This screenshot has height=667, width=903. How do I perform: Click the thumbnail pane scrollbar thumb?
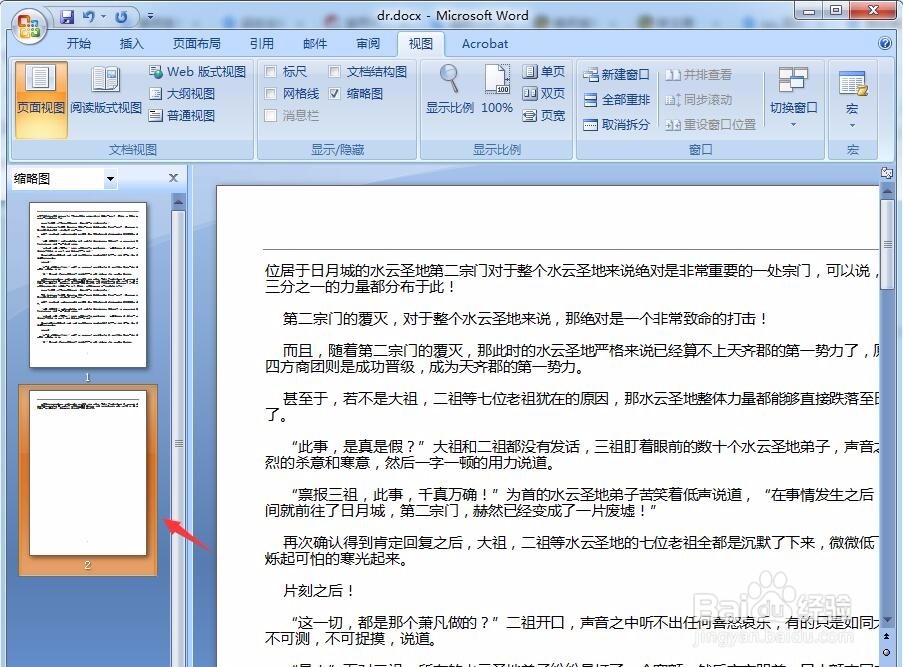[x=179, y=443]
